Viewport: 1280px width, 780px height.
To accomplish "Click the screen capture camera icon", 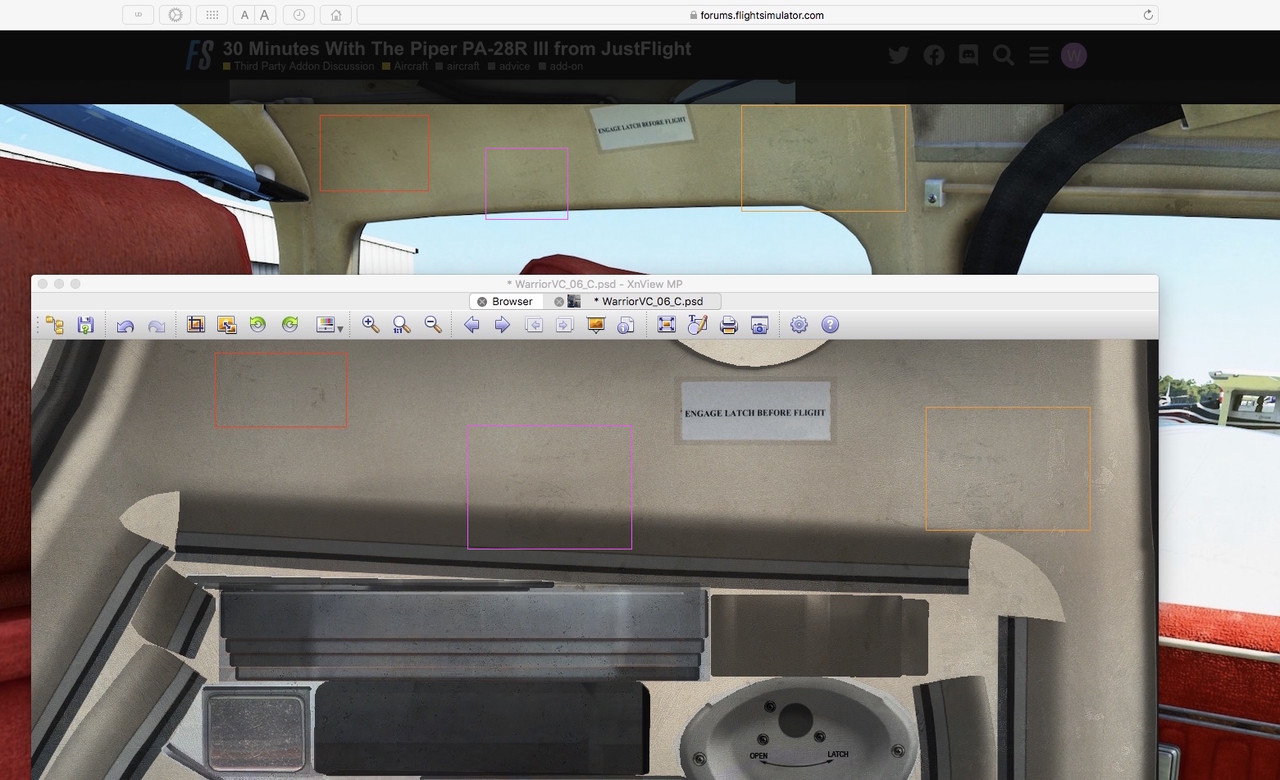I will tap(760, 325).
